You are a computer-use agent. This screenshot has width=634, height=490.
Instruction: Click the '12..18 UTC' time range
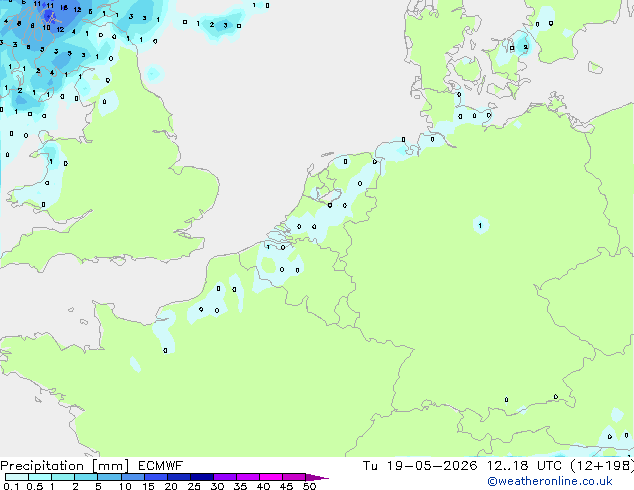524,466
